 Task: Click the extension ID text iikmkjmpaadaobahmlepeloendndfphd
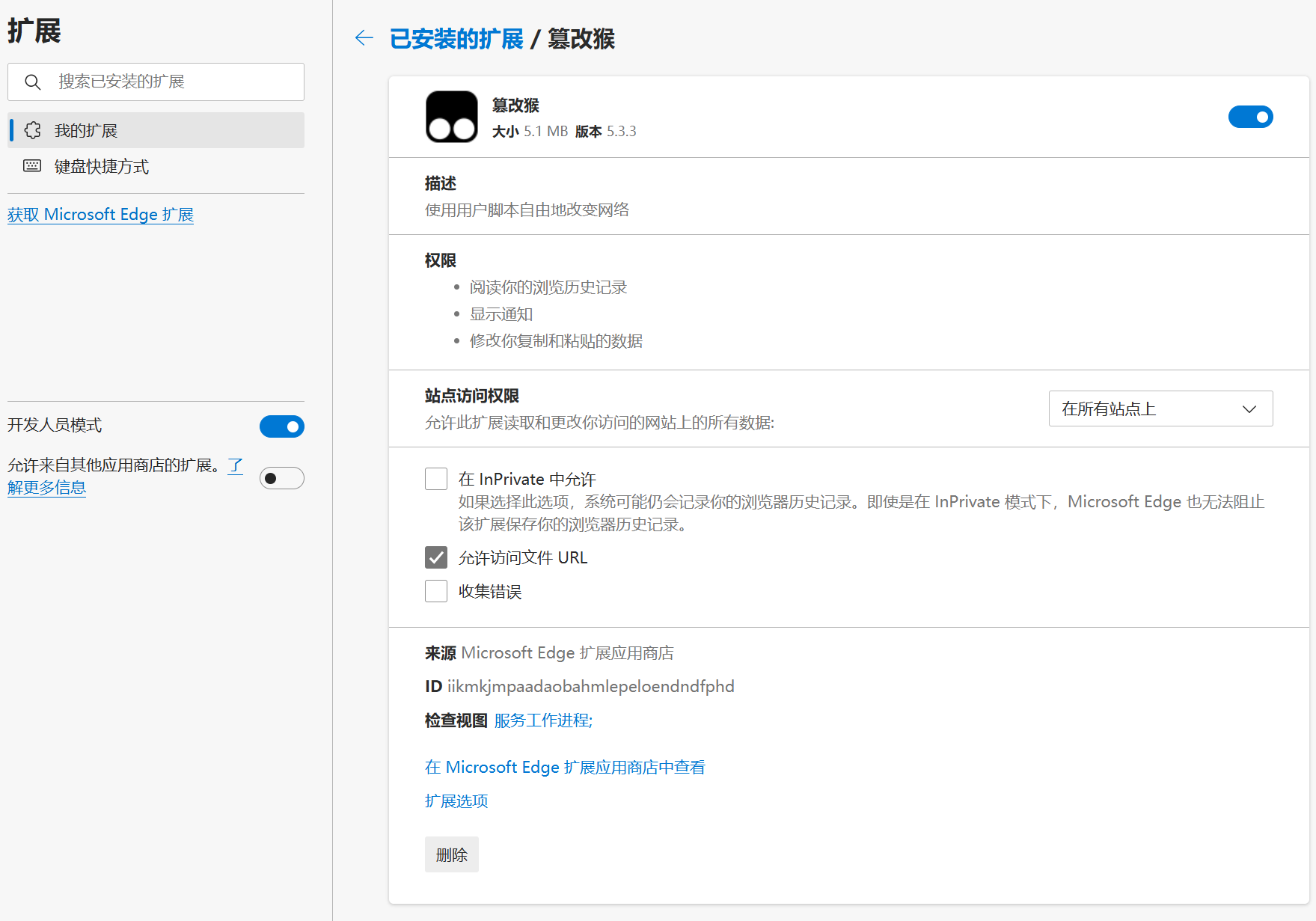click(591, 686)
